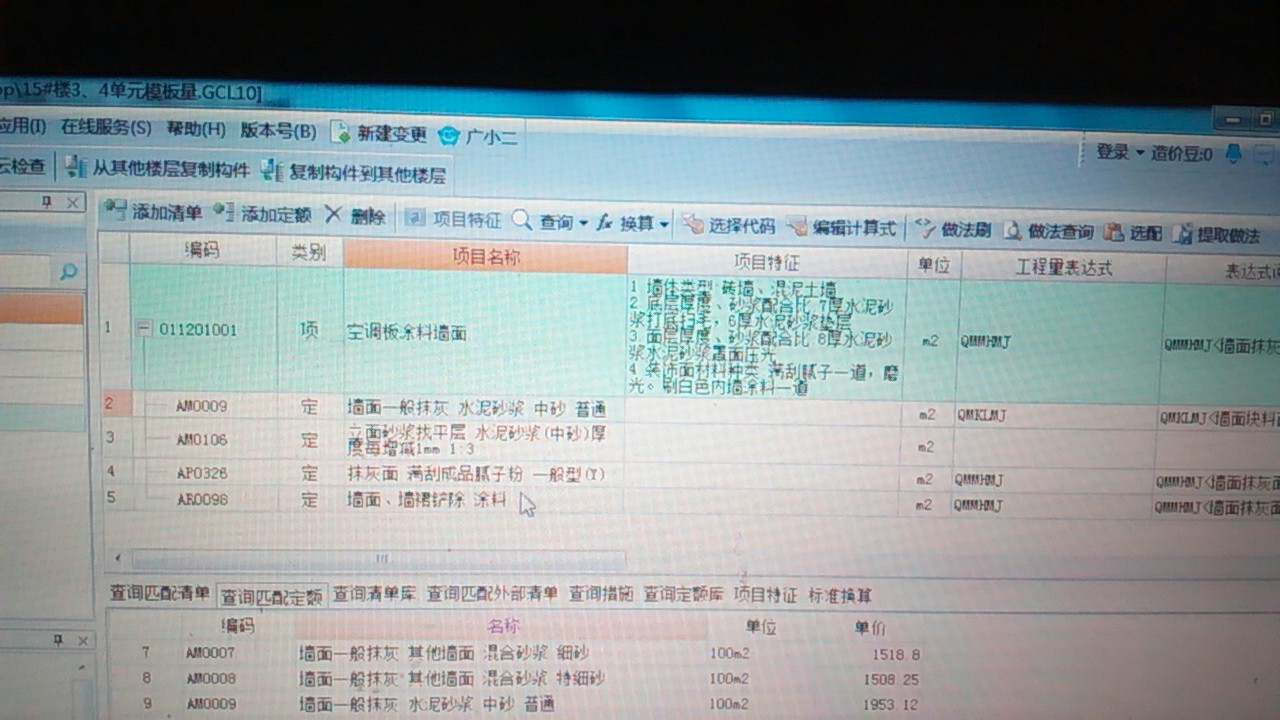
Task: Switch to 查询定额库 tab
Action: click(x=684, y=595)
